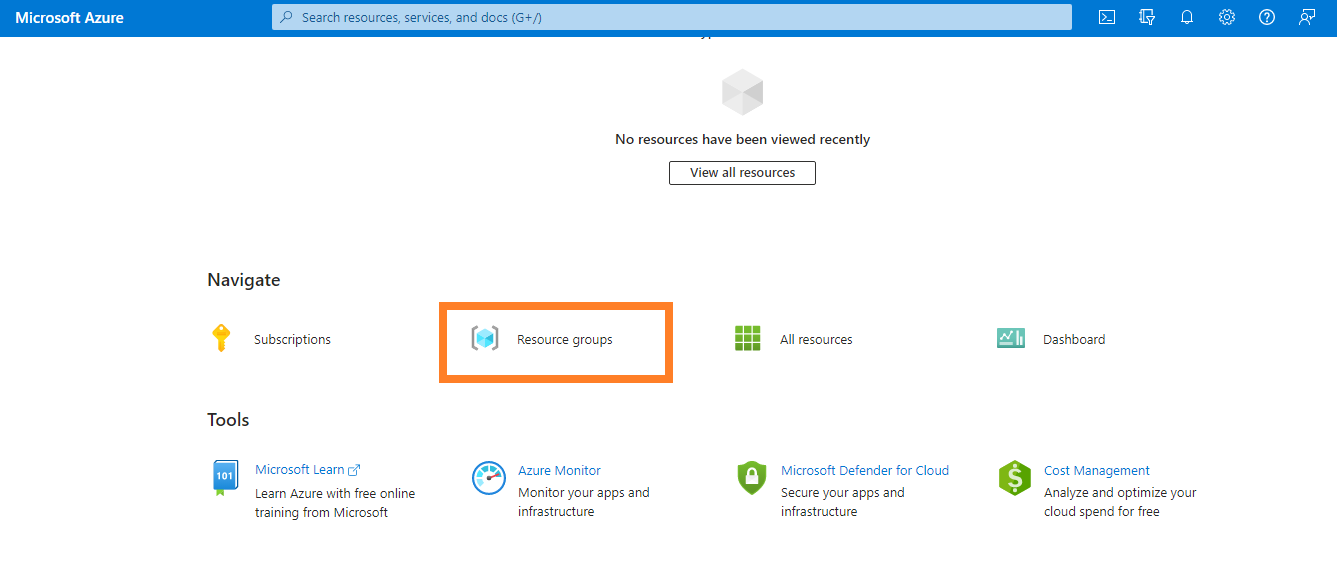Click the Dashboard chart icon

[x=1011, y=338]
